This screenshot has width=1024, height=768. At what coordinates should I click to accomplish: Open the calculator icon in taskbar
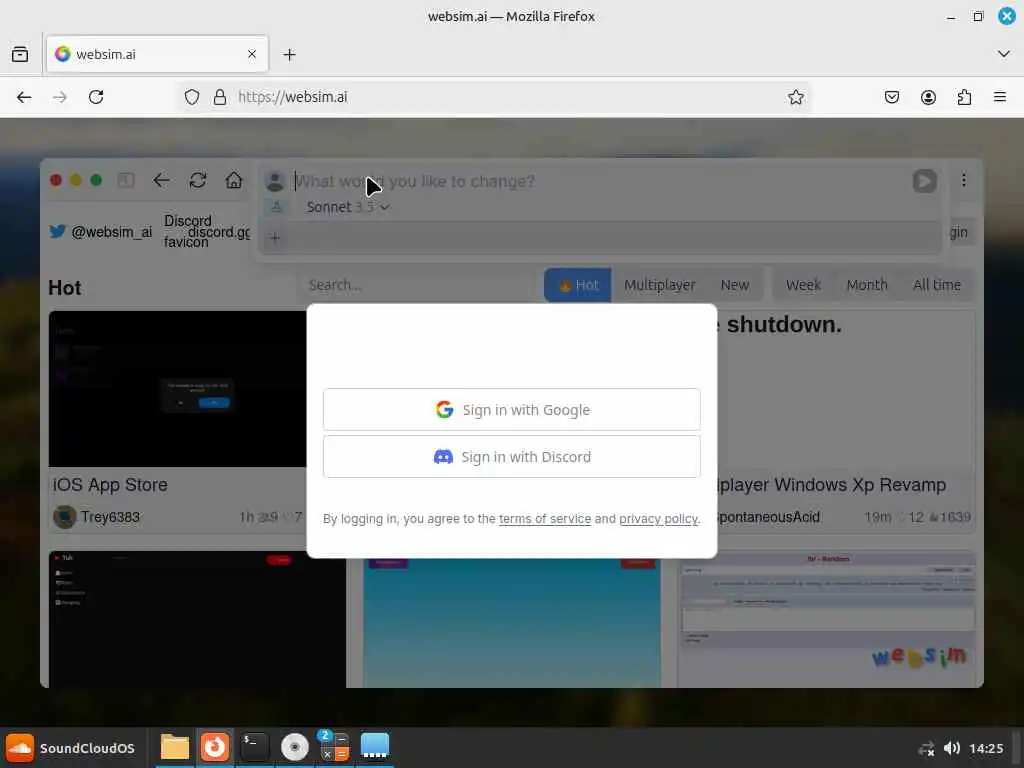[334, 747]
